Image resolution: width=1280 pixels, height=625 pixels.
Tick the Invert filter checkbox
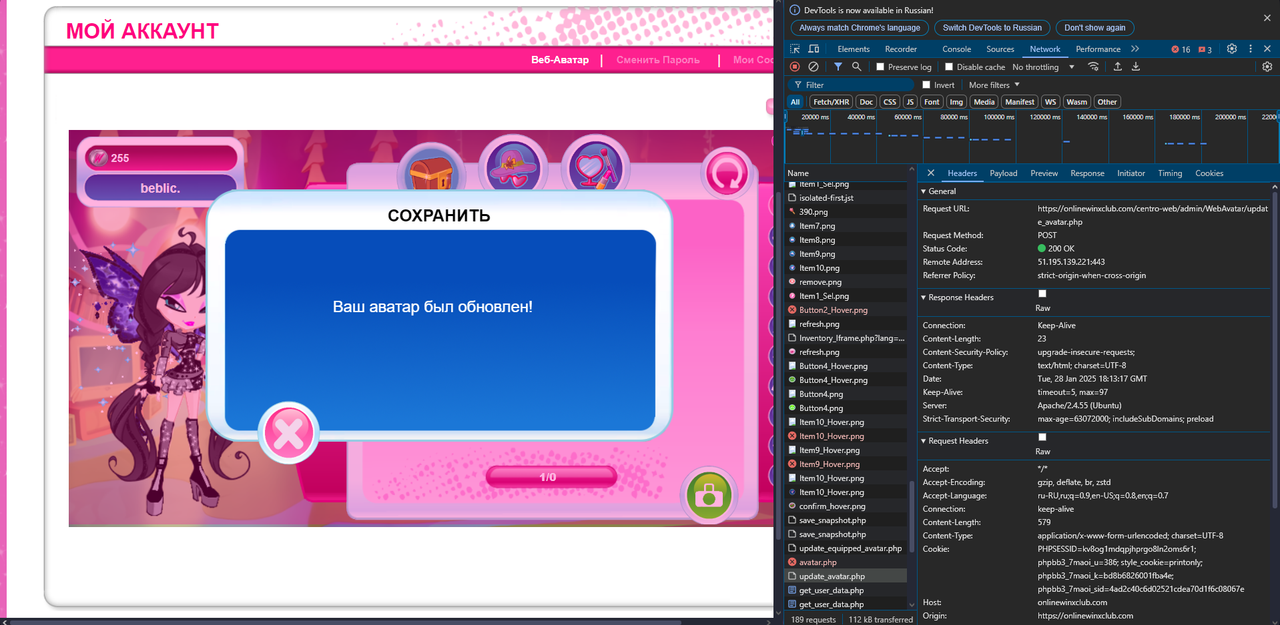coord(926,85)
